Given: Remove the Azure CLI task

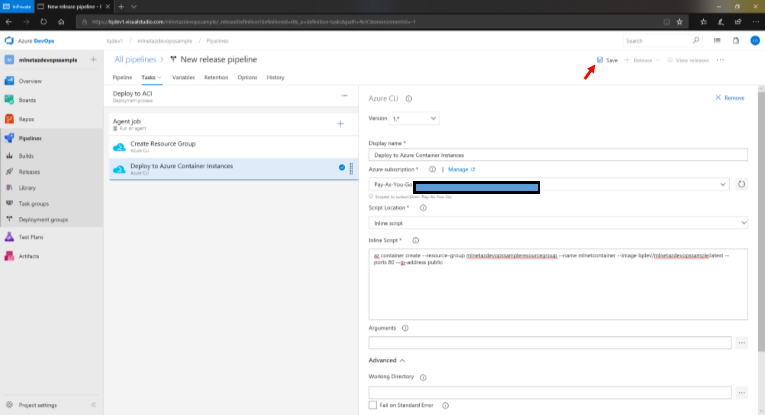Looking at the screenshot, I should pyautogui.click(x=730, y=98).
